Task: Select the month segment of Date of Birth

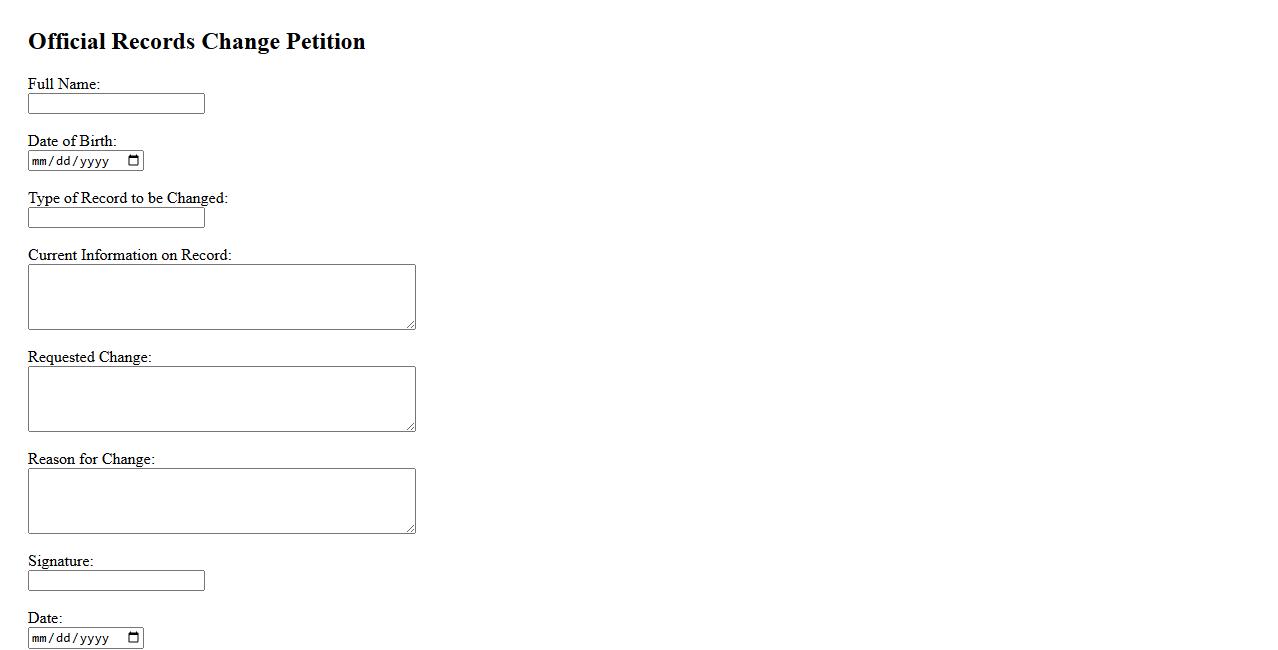Action: click(40, 162)
